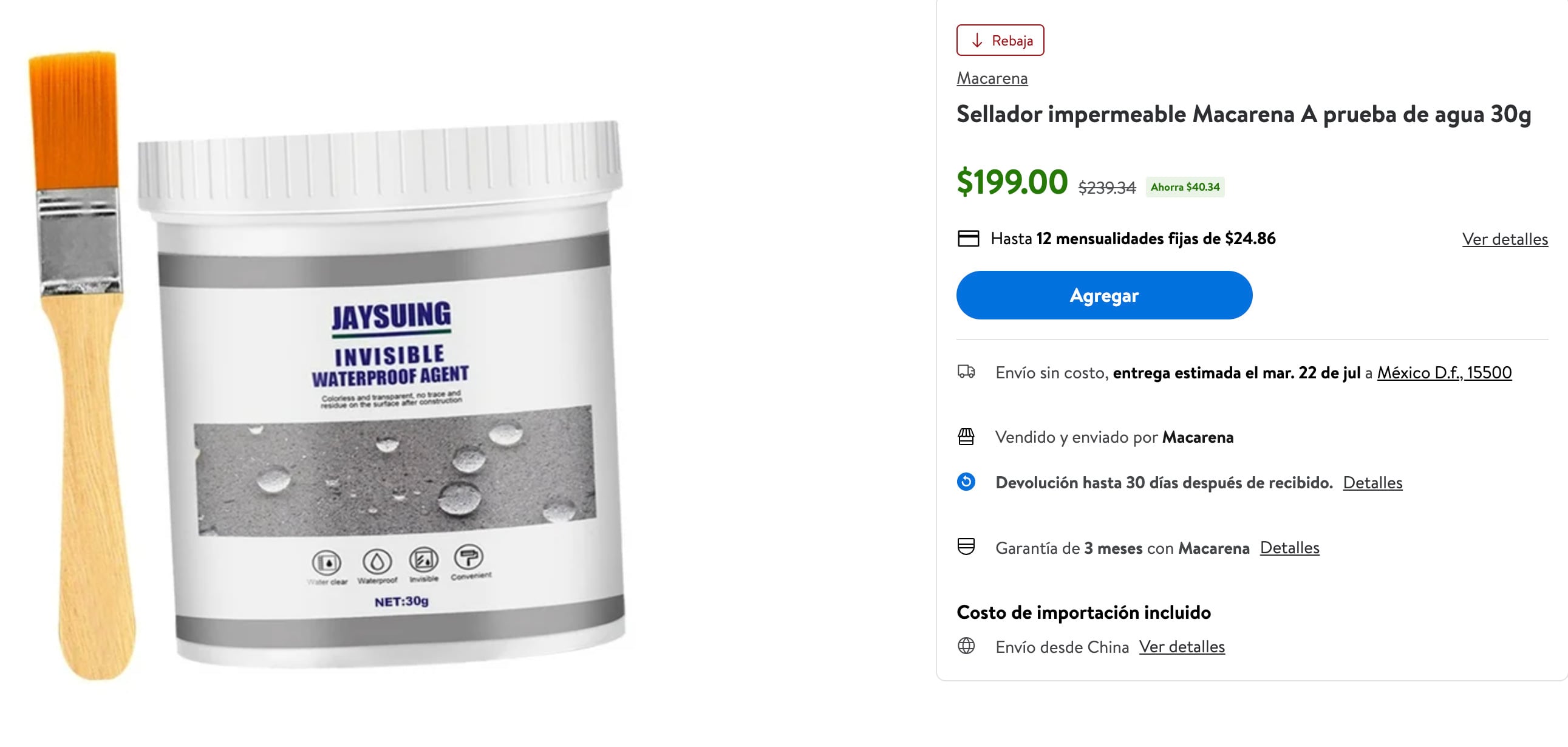1568x747 pixels.
Task: Open Detalles link for return policy
Action: coord(1372,482)
